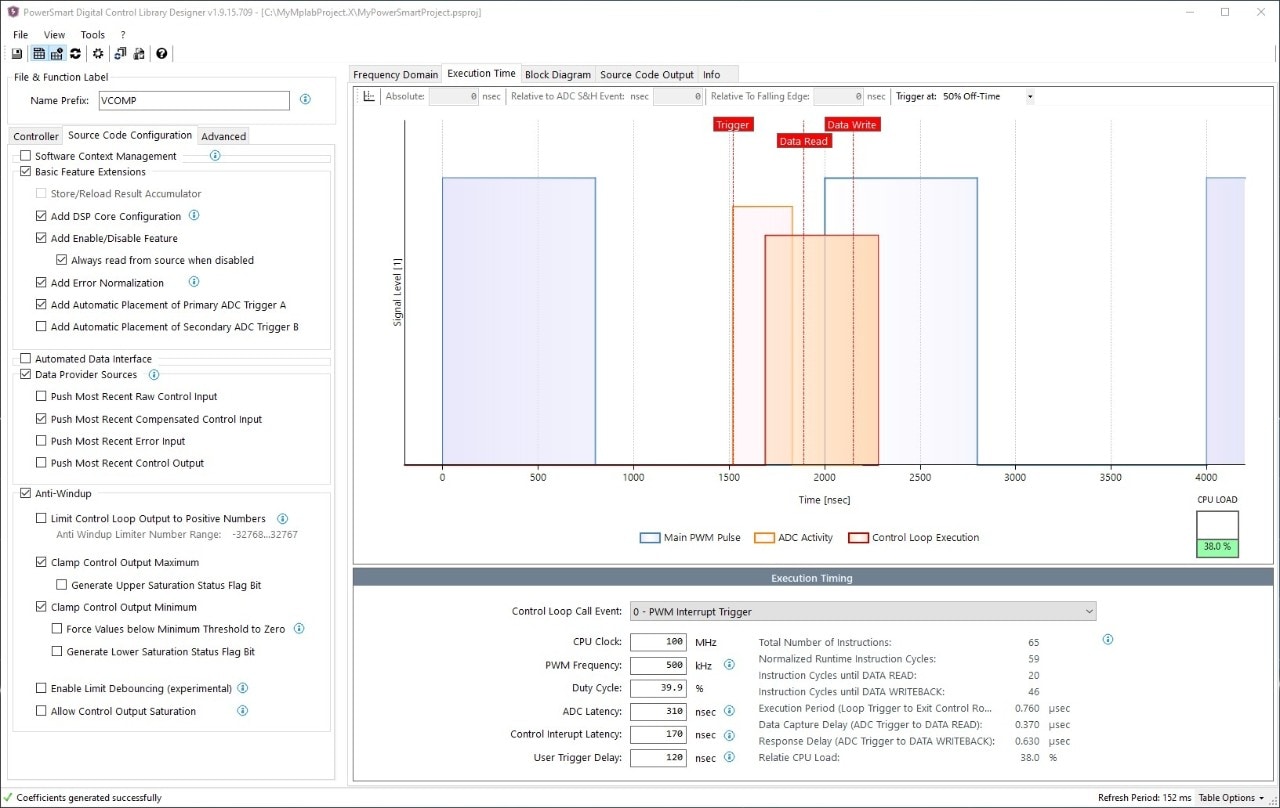Image resolution: width=1280 pixels, height=808 pixels.
Task: Click info icon beside Add DSP Core Configuration
Action: (194, 216)
